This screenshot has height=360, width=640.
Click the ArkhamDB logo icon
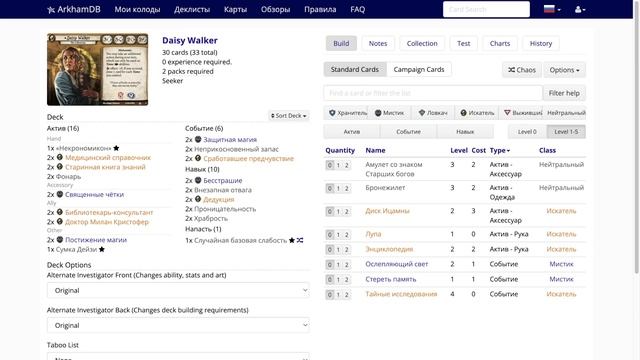point(51,9)
